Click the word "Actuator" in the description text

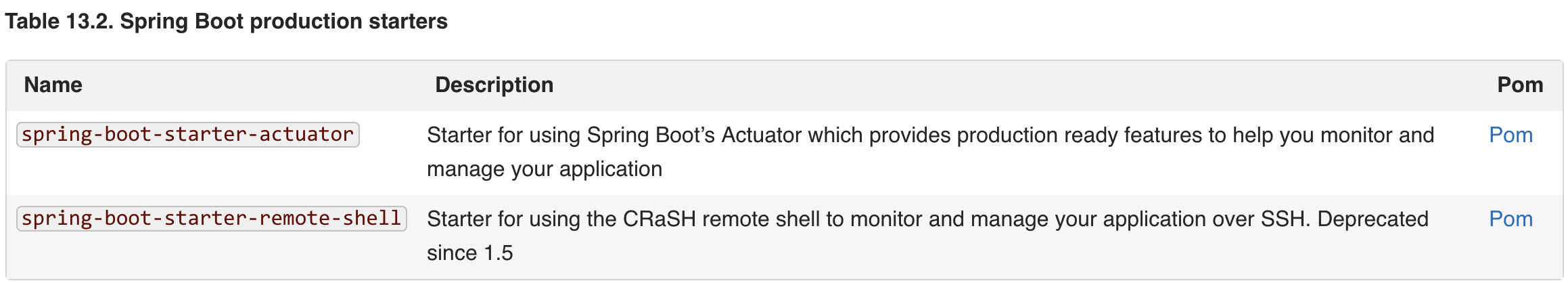click(761, 135)
